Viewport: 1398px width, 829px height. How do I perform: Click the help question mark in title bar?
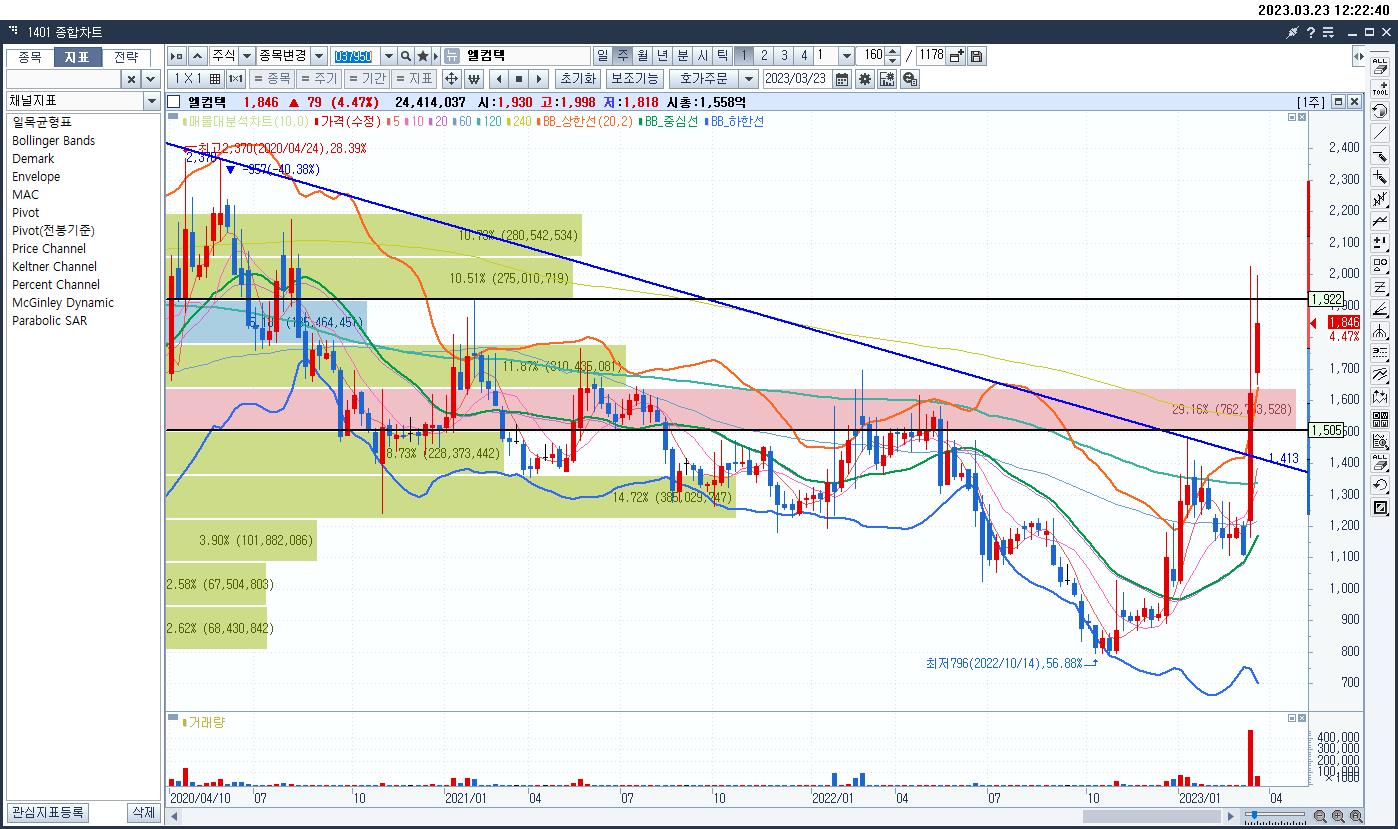[1310, 32]
